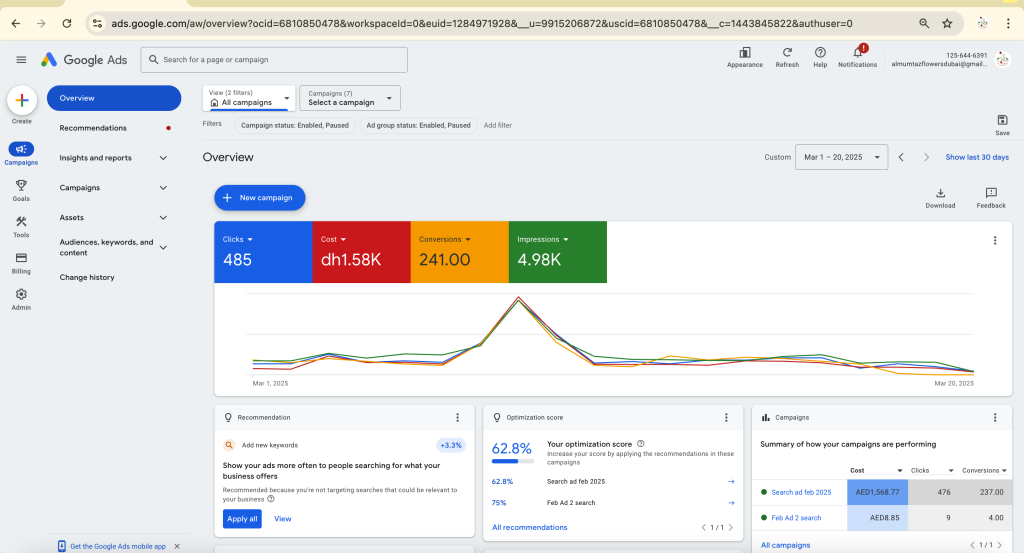Image resolution: width=1024 pixels, height=553 pixels.
Task: Open Cost column dropdown in Campaigns table
Action: tap(900, 471)
